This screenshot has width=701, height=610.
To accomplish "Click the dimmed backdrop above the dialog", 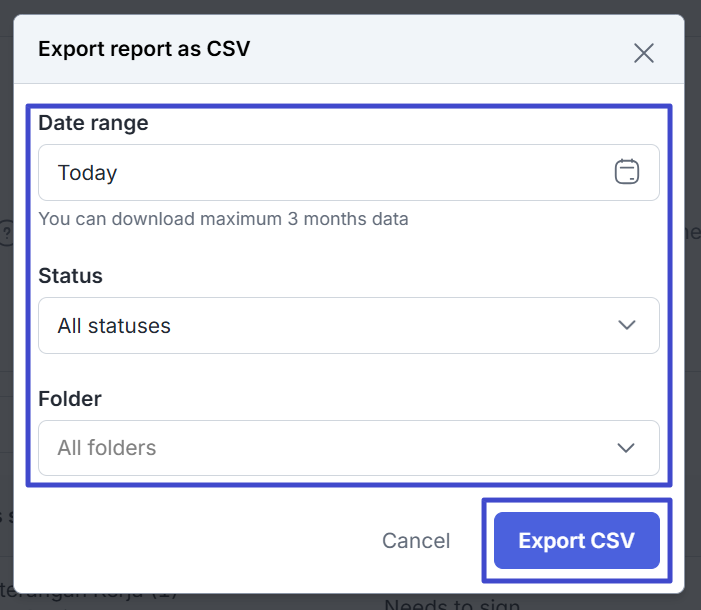I will point(349,6).
